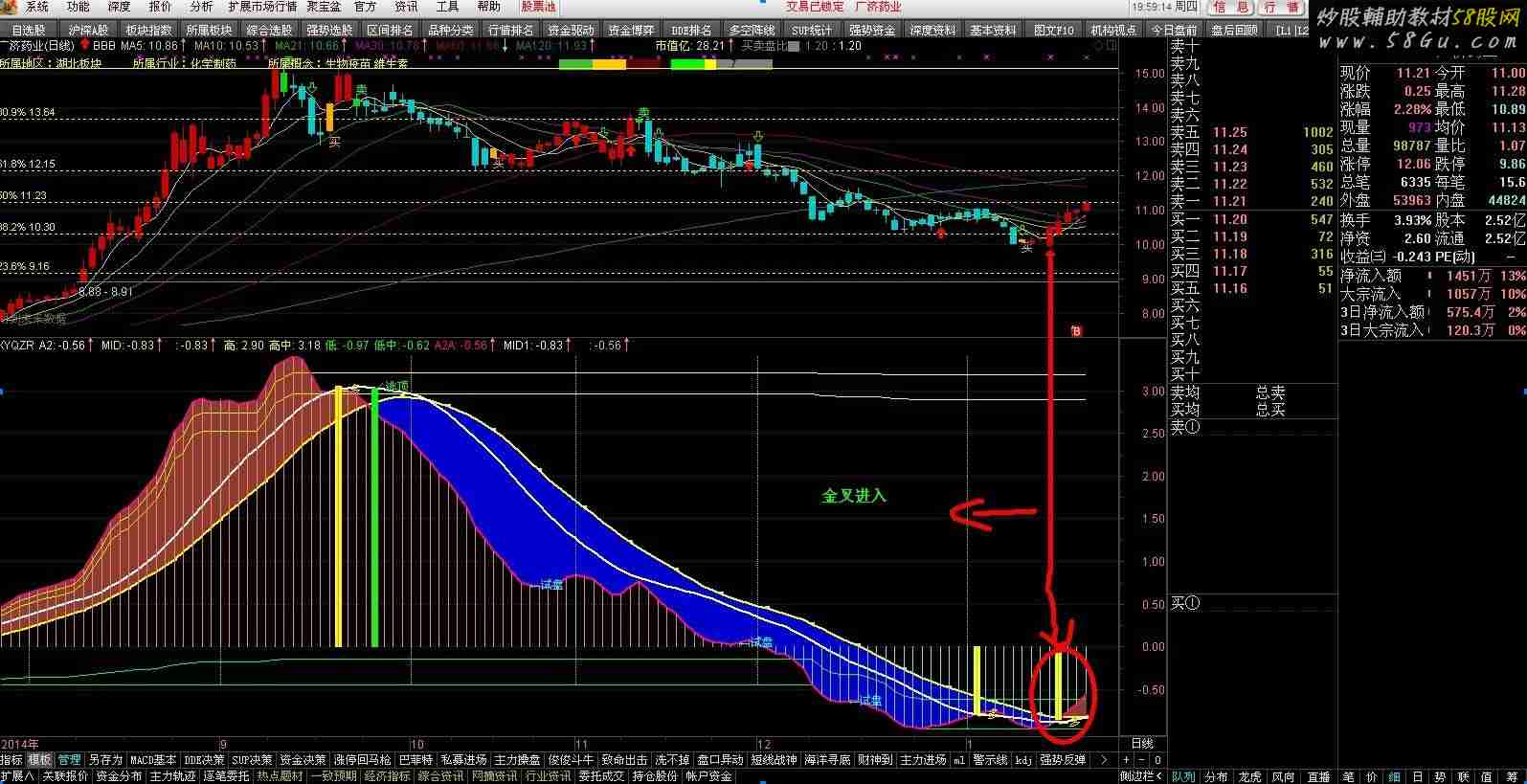Click the red diamond icon before BBB
Viewport: 1527px width, 784px height.
point(85,45)
